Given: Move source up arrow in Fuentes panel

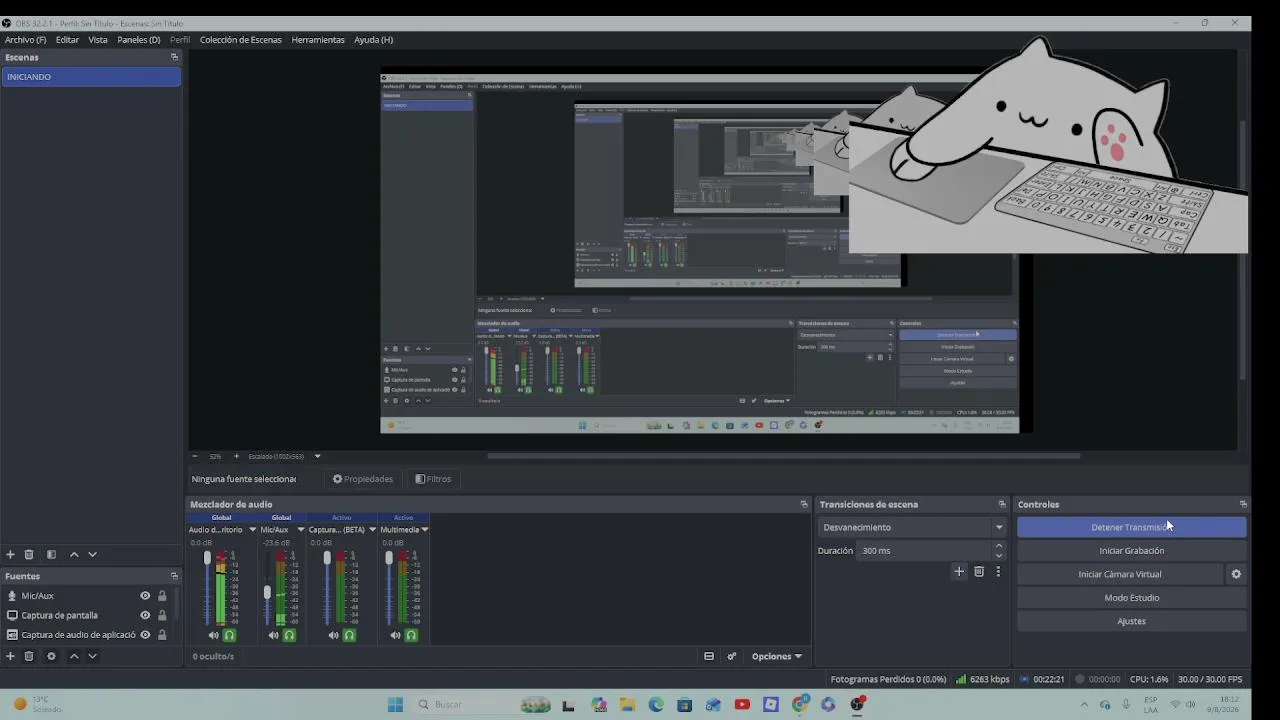Looking at the screenshot, I should click(74, 656).
